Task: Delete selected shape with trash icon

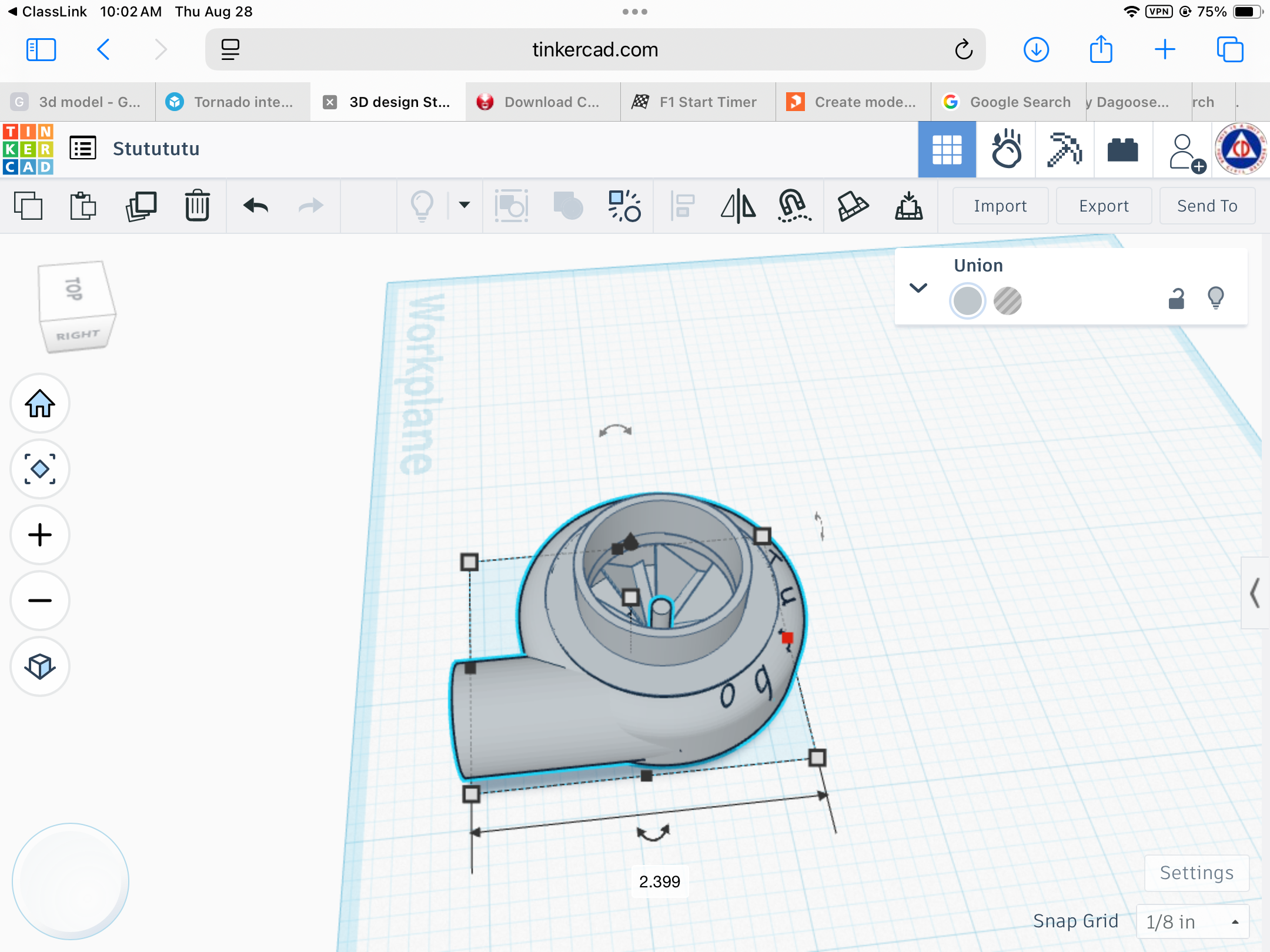Action: 198,206
